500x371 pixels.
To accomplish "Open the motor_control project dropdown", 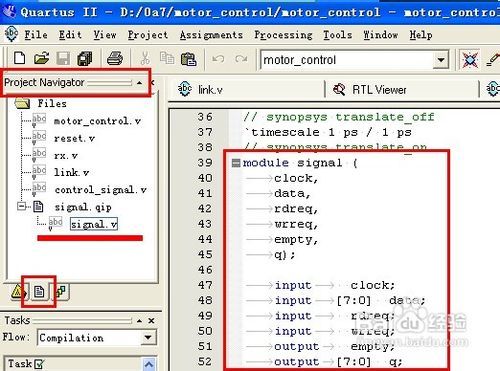I will [x=441, y=60].
